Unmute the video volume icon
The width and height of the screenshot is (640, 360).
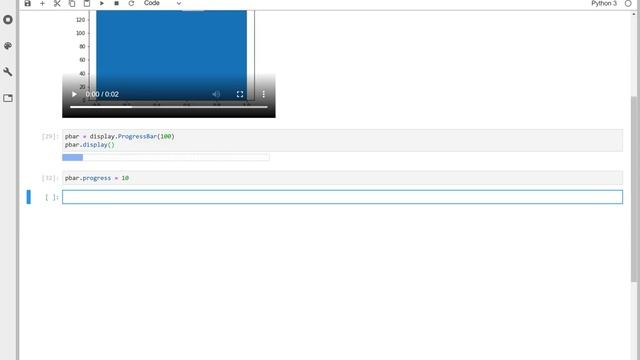[216, 94]
